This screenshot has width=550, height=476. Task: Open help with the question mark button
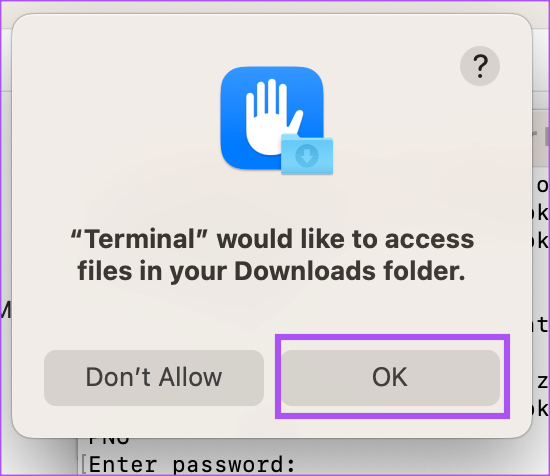pos(479,66)
